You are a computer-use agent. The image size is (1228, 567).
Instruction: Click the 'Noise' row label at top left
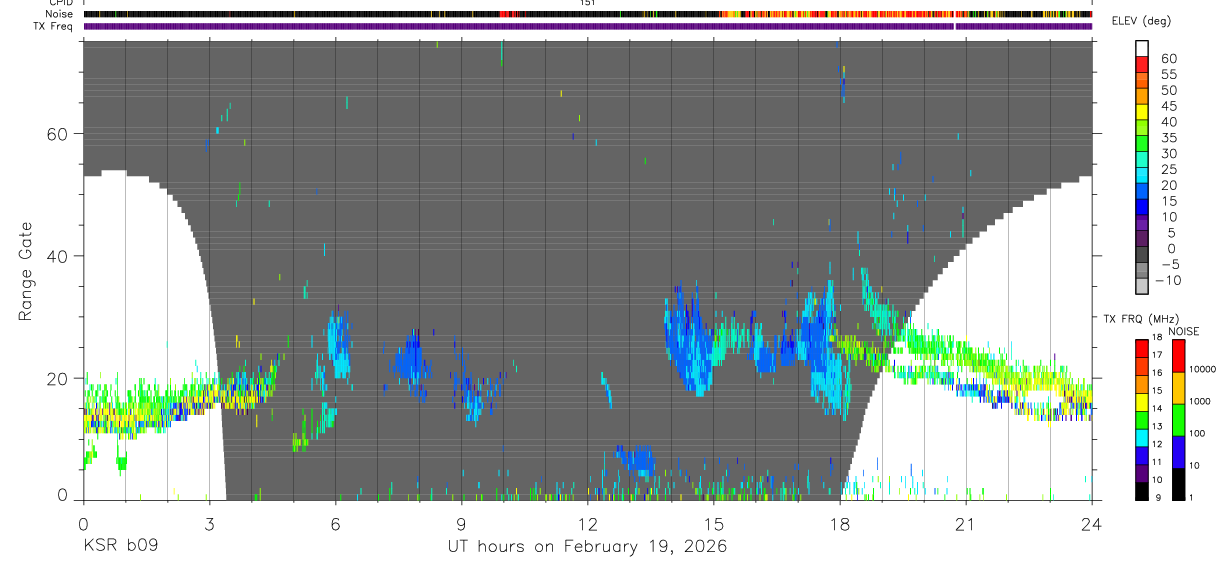tap(61, 14)
